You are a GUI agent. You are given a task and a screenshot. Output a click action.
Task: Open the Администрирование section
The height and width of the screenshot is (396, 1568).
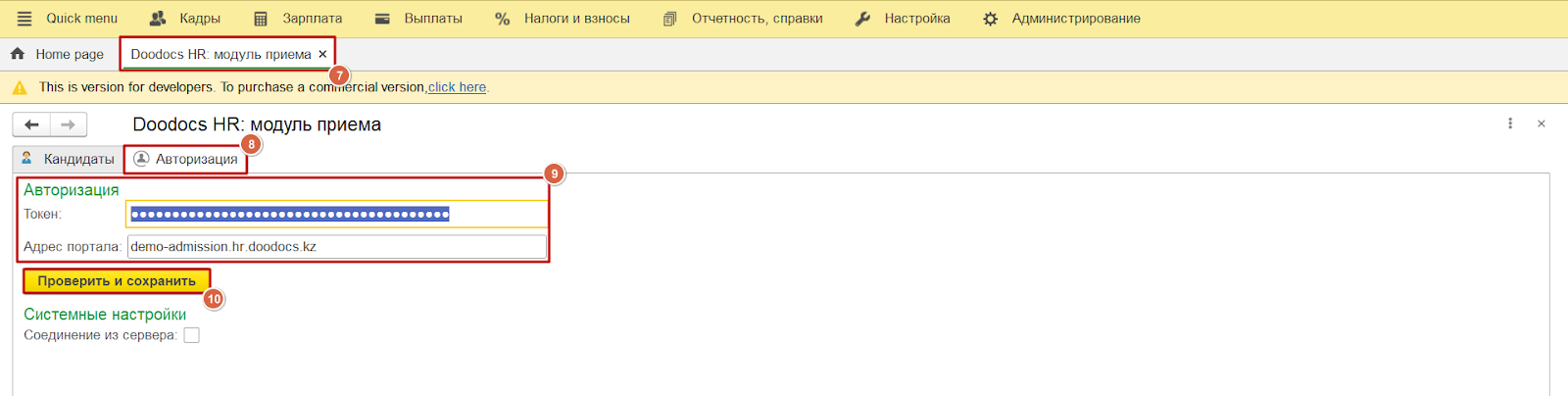(x=1061, y=19)
